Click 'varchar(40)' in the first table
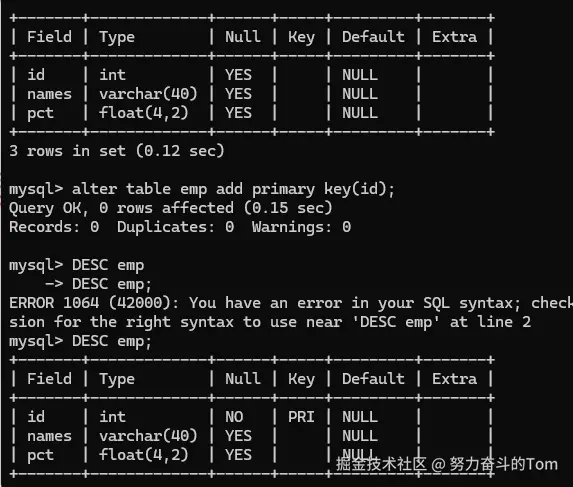 coord(148,94)
